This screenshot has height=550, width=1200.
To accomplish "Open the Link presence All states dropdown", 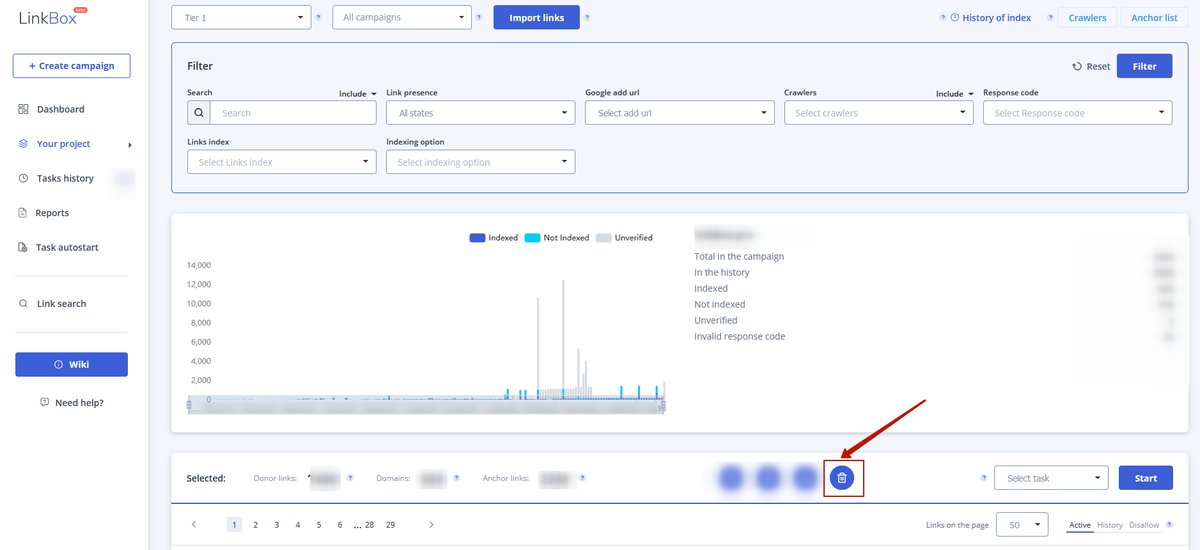I will point(481,113).
